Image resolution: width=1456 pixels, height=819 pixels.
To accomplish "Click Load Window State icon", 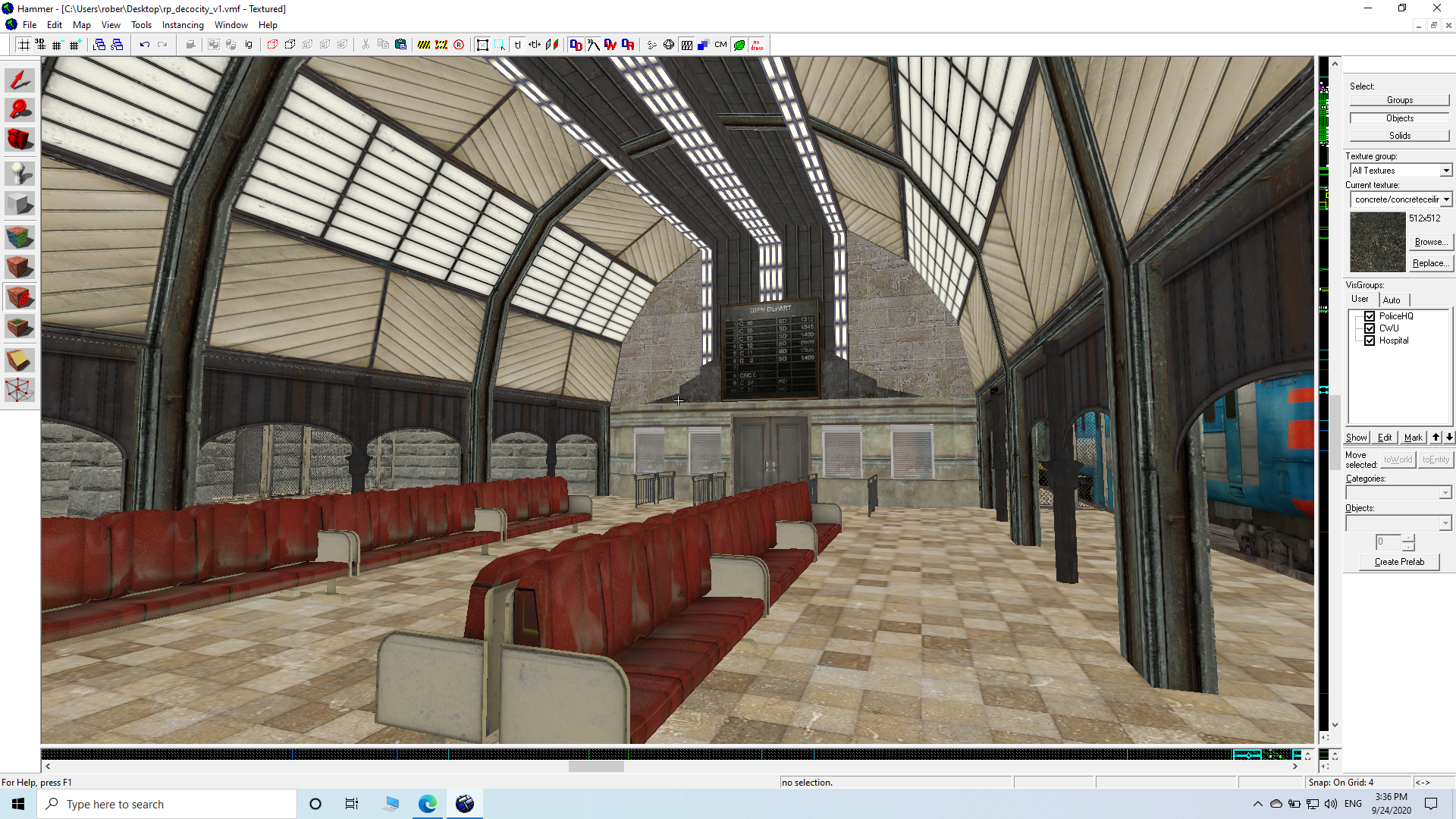I will coord(99,45).
